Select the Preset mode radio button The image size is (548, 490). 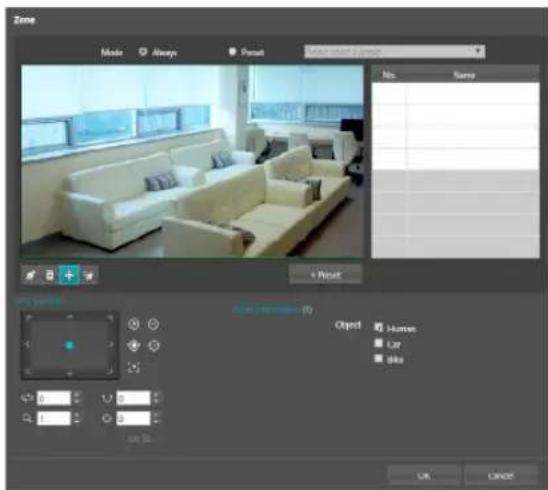click(232, 52)
